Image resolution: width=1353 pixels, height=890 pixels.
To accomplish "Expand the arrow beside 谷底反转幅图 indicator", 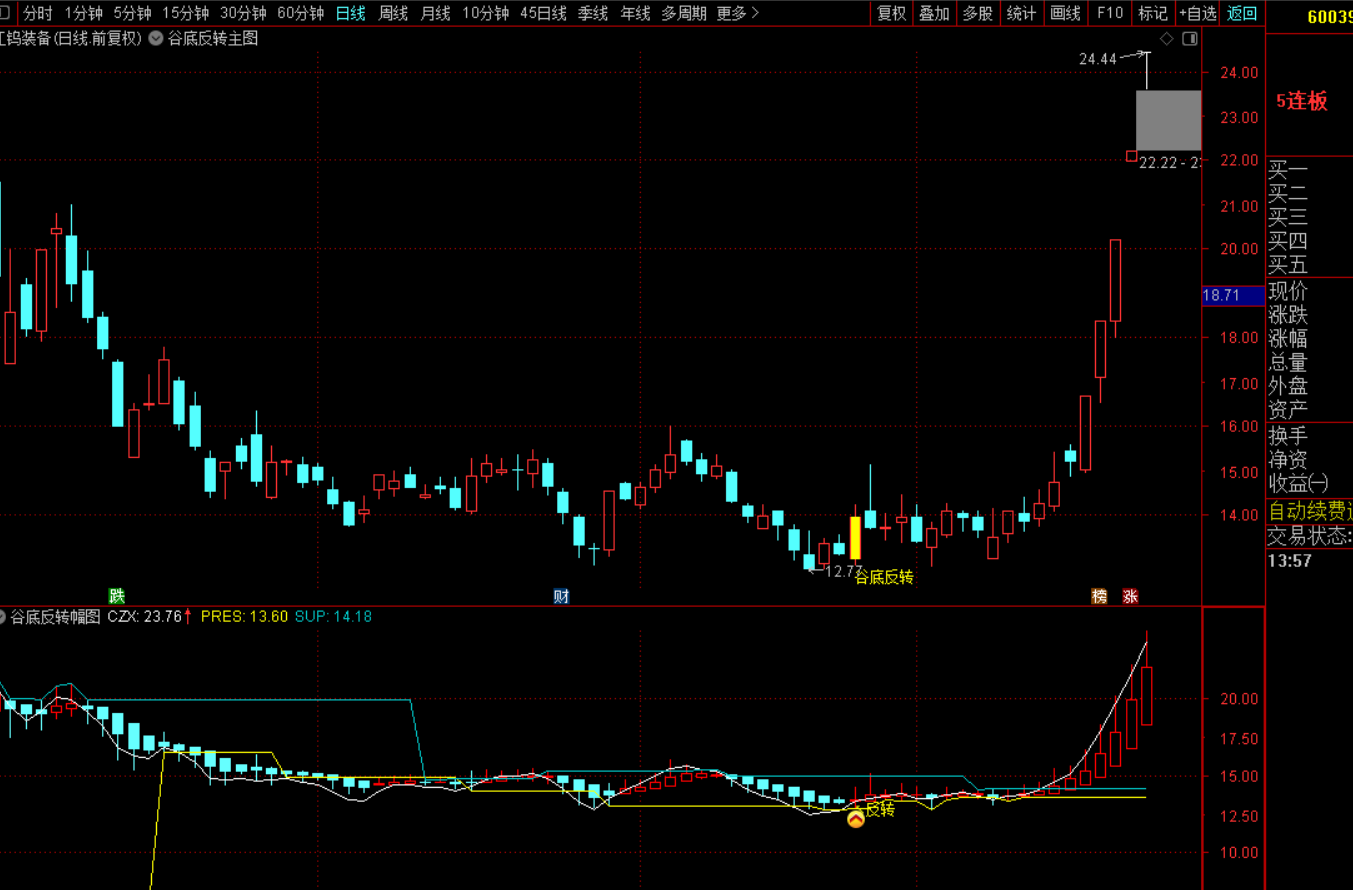I will [4, 616].
